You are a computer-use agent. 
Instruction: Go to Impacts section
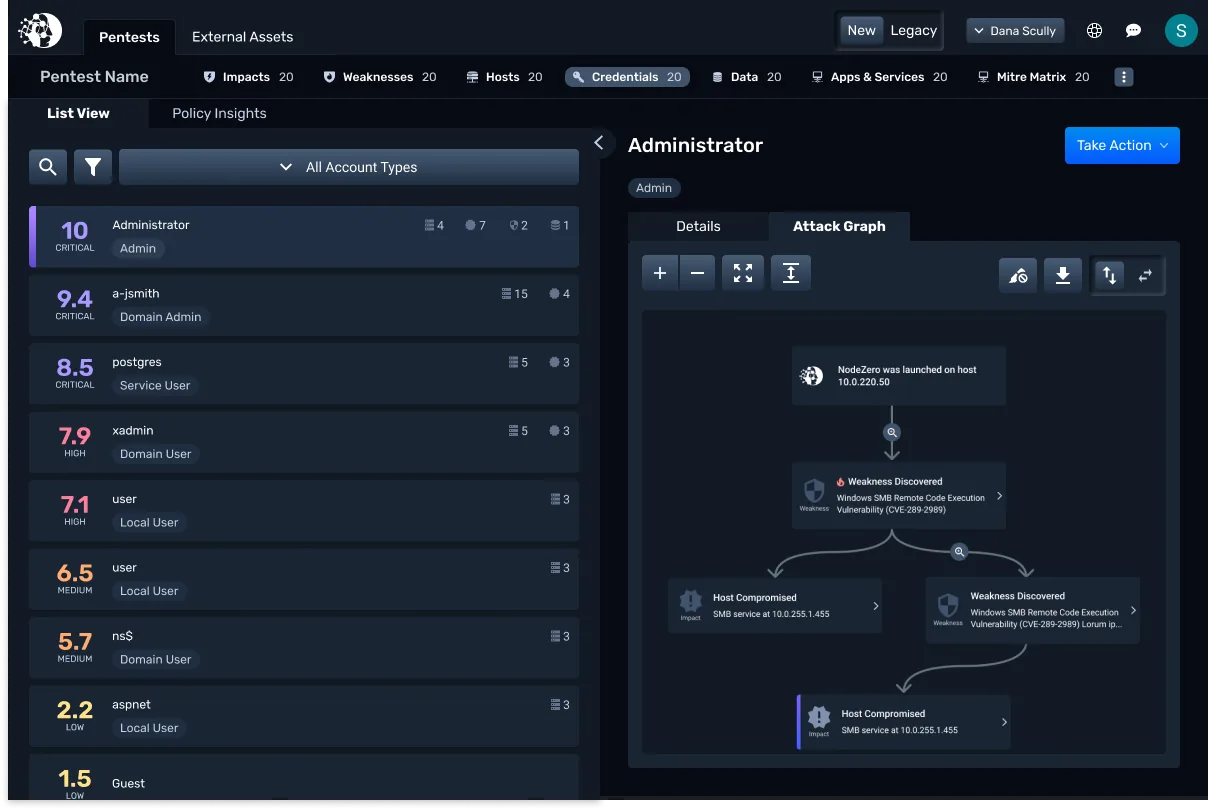(248, 77)
